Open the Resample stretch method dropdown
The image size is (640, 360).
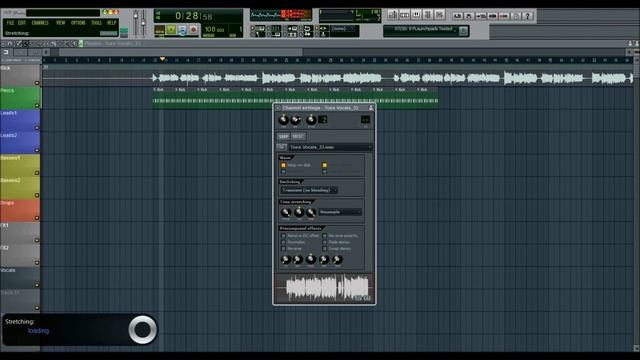(x=340, y=212)
